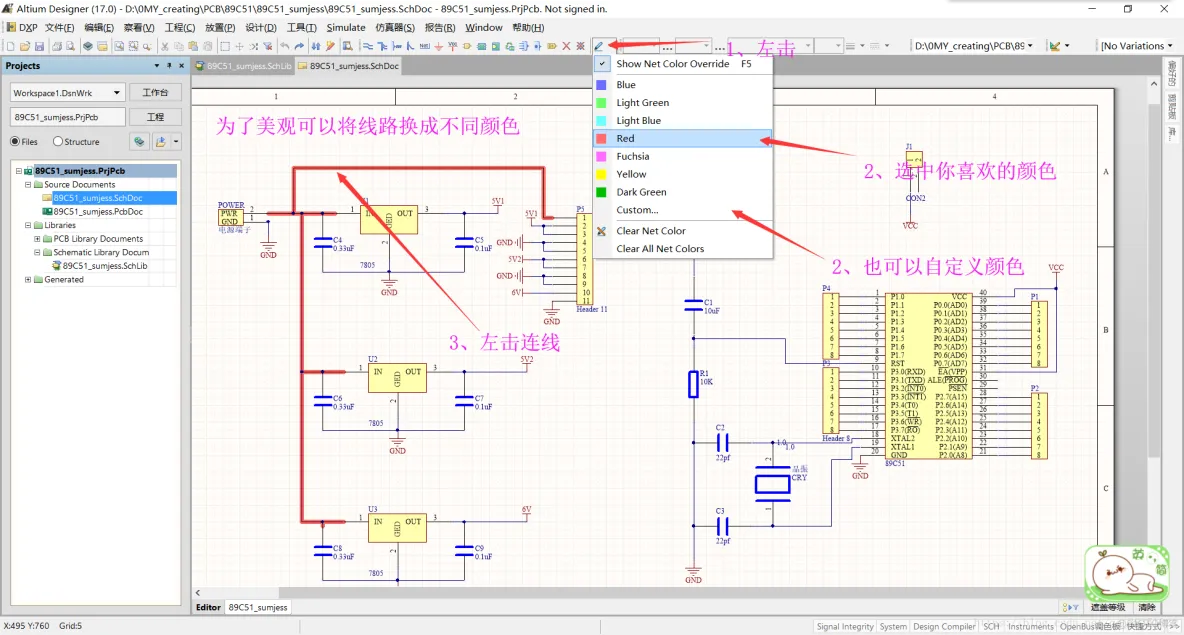Collapse the Schematic Library Documents folder

click(x=37, y=252)
